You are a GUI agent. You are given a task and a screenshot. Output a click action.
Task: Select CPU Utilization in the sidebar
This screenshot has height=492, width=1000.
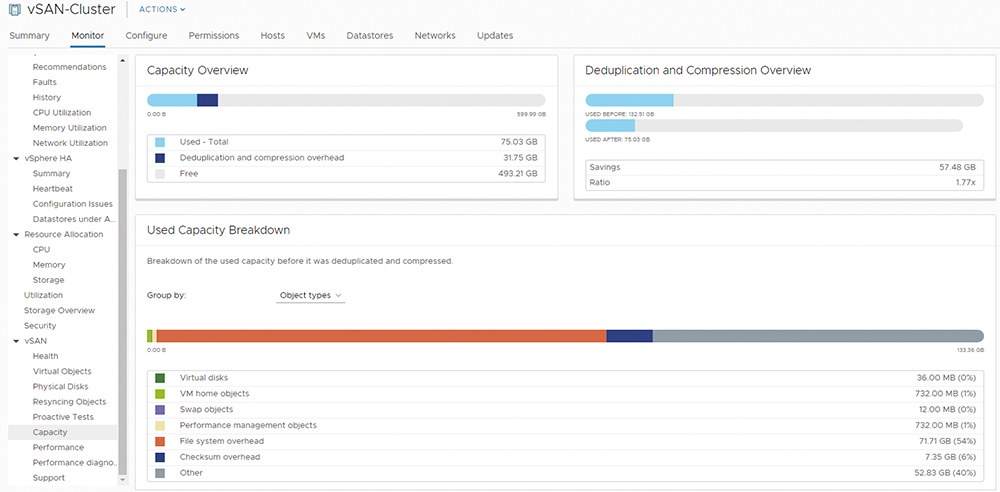62,113
